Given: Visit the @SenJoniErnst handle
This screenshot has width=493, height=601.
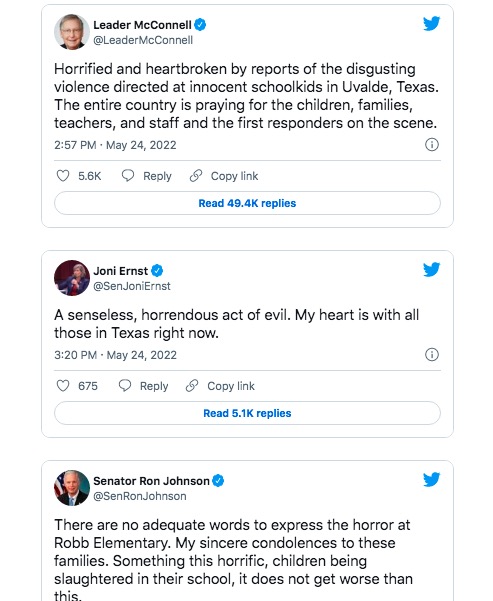Looking at the screenshot, I should click(x=132, y=286).
